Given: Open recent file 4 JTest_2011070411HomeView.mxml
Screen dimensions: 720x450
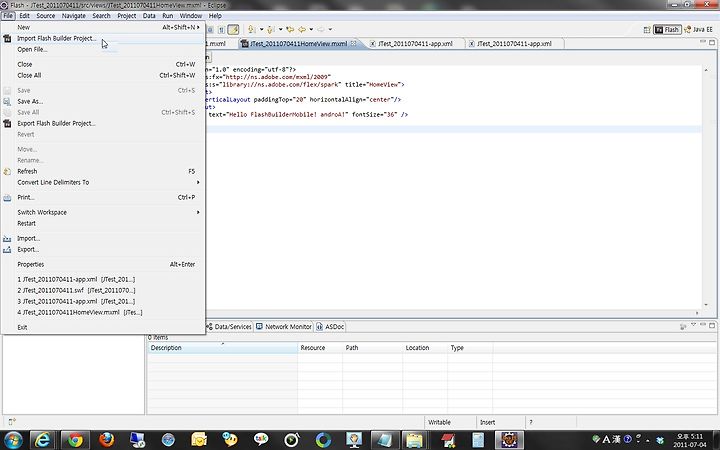Looking at the screenshot, I should [103, 313].
